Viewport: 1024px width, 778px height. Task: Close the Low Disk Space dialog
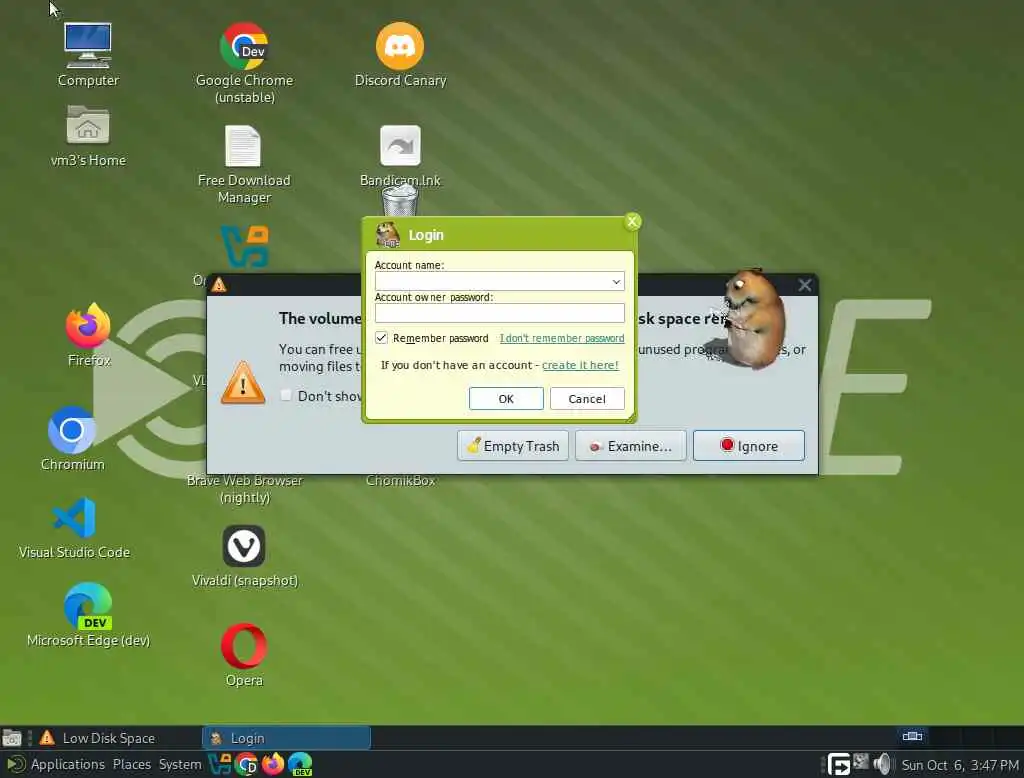[805, 285]
